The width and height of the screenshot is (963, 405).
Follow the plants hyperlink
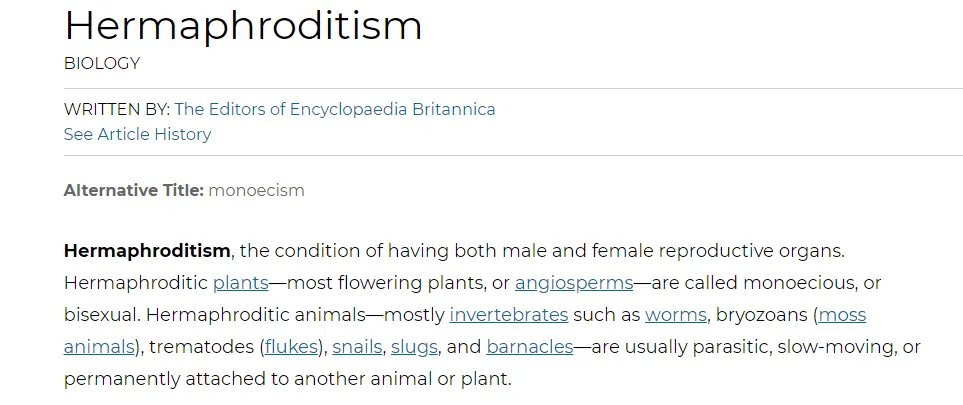240,282
